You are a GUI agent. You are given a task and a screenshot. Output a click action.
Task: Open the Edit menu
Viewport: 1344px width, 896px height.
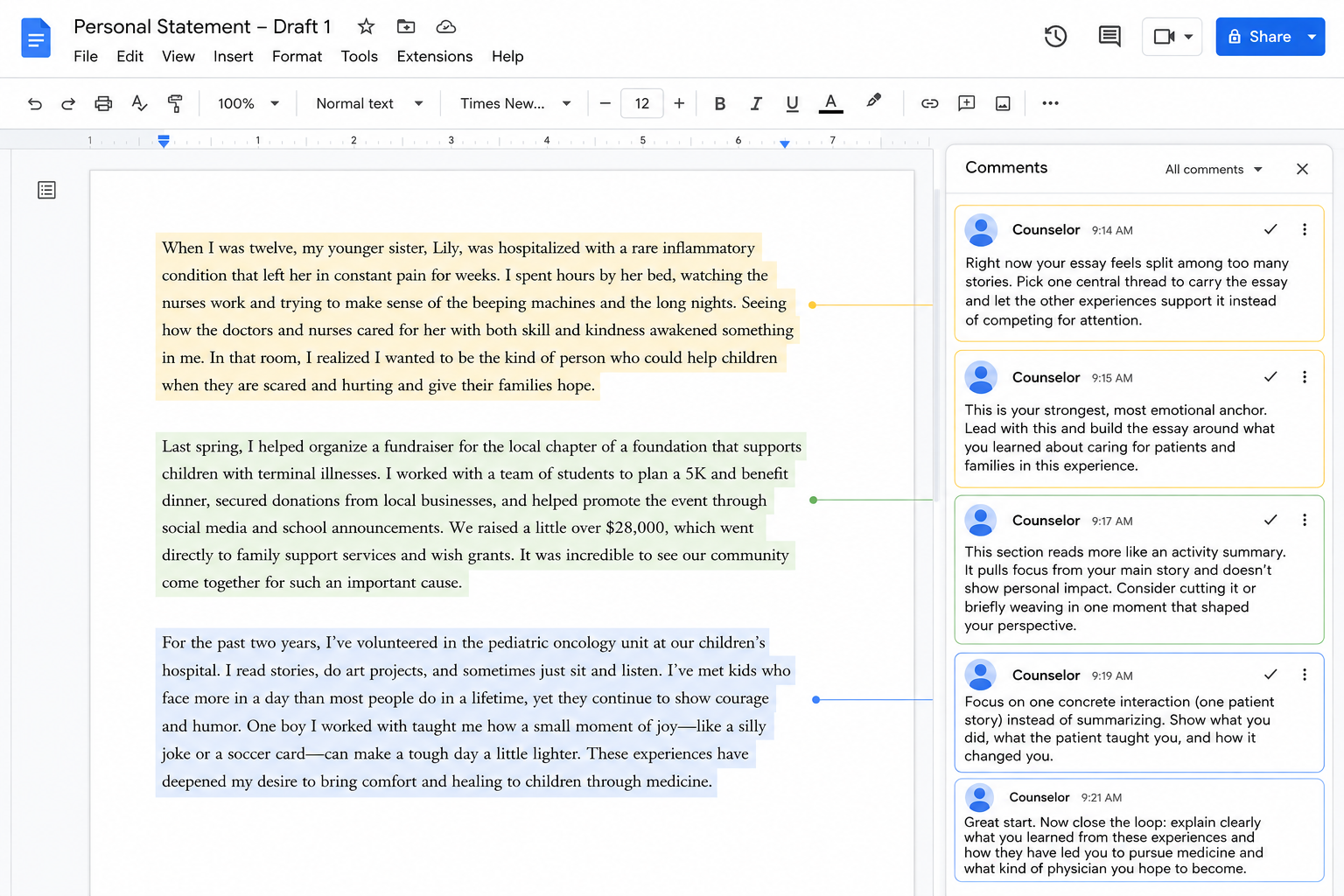pos(129,56)
